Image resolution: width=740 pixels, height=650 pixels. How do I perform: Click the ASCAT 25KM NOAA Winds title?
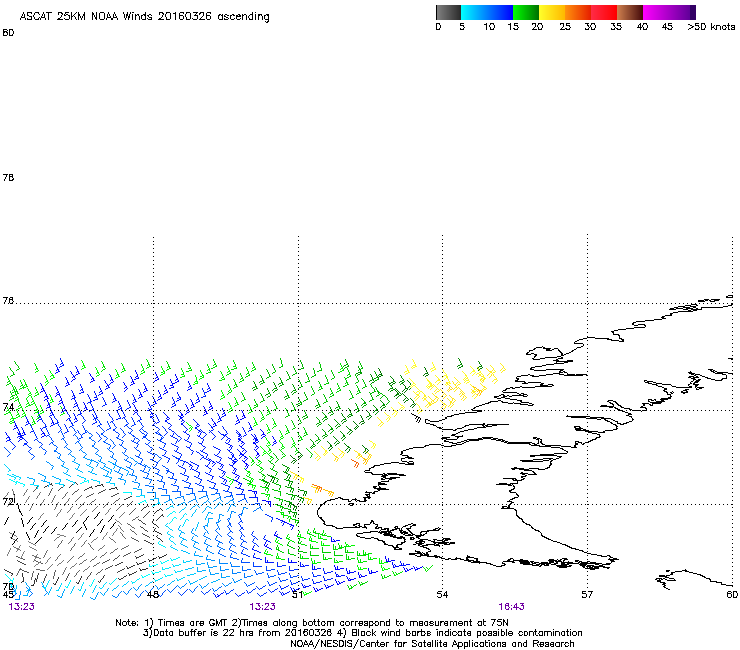pyautogui.click(x=144, y=16)
